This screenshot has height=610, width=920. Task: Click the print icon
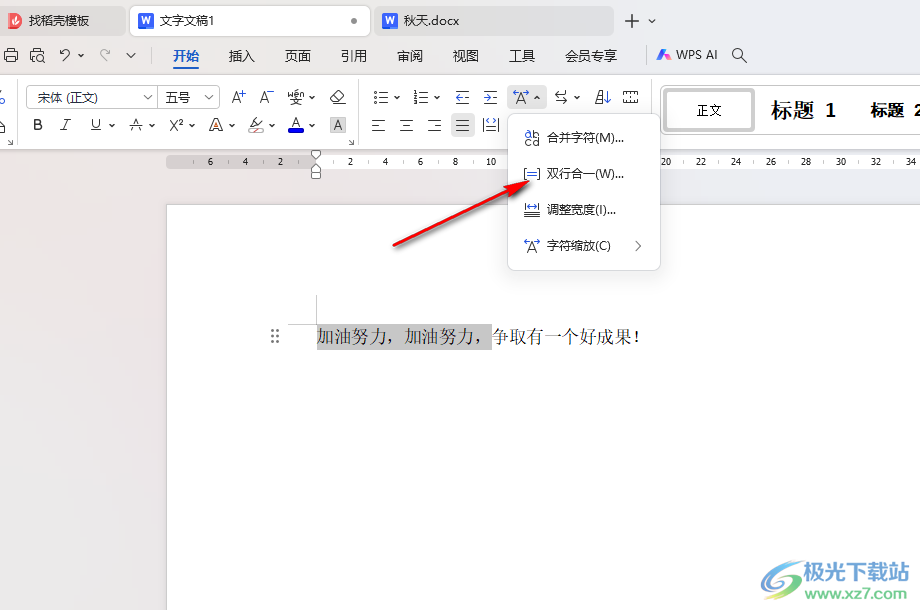11,55
